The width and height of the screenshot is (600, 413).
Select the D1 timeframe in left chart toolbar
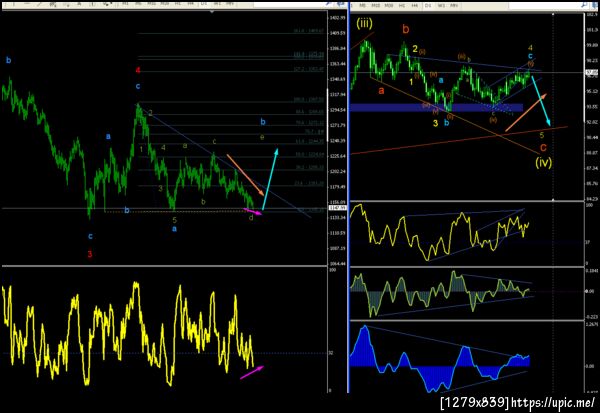204,3
